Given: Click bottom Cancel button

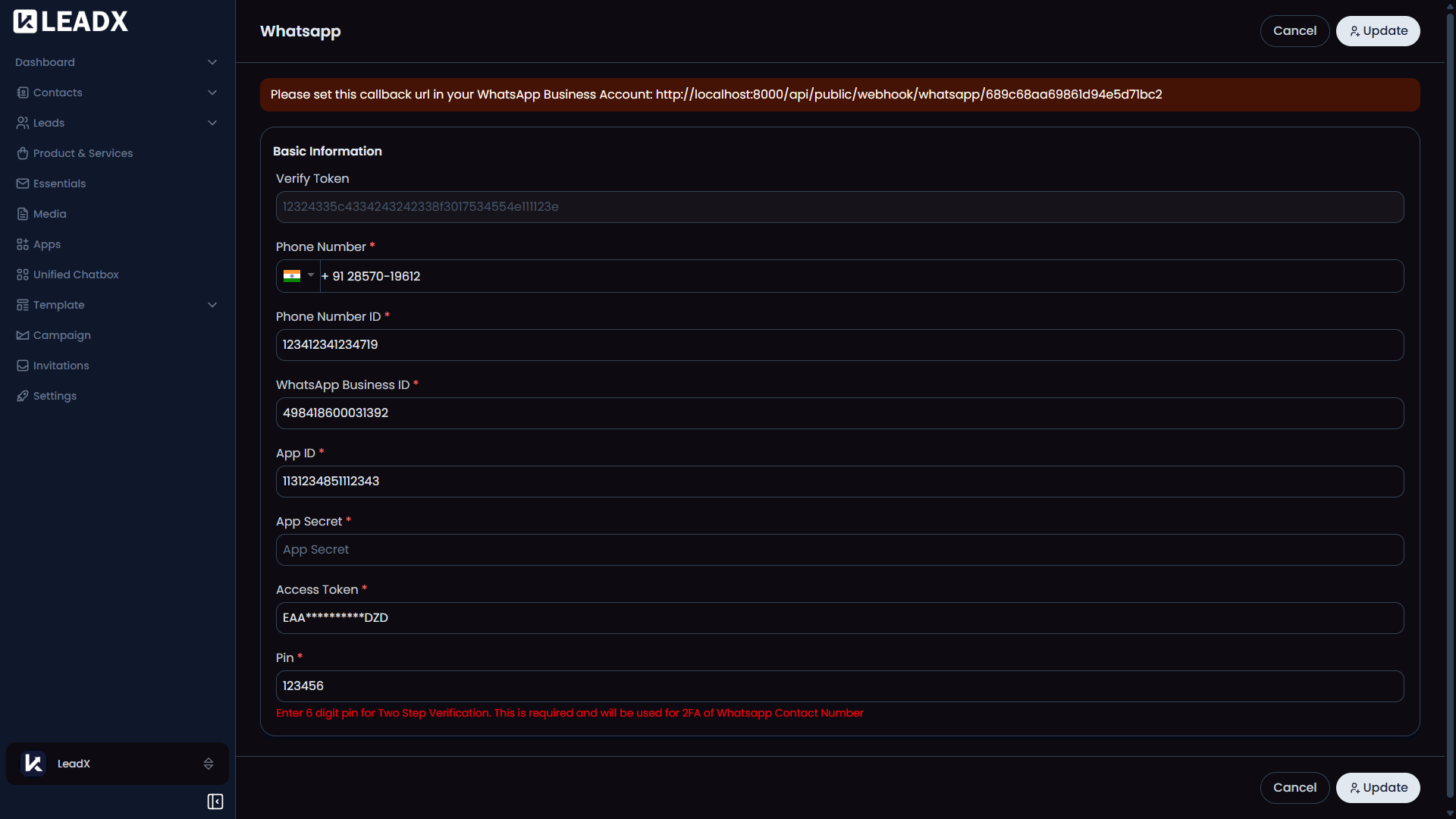Looking at the screenshot, I should click(x=1294, y=788).
